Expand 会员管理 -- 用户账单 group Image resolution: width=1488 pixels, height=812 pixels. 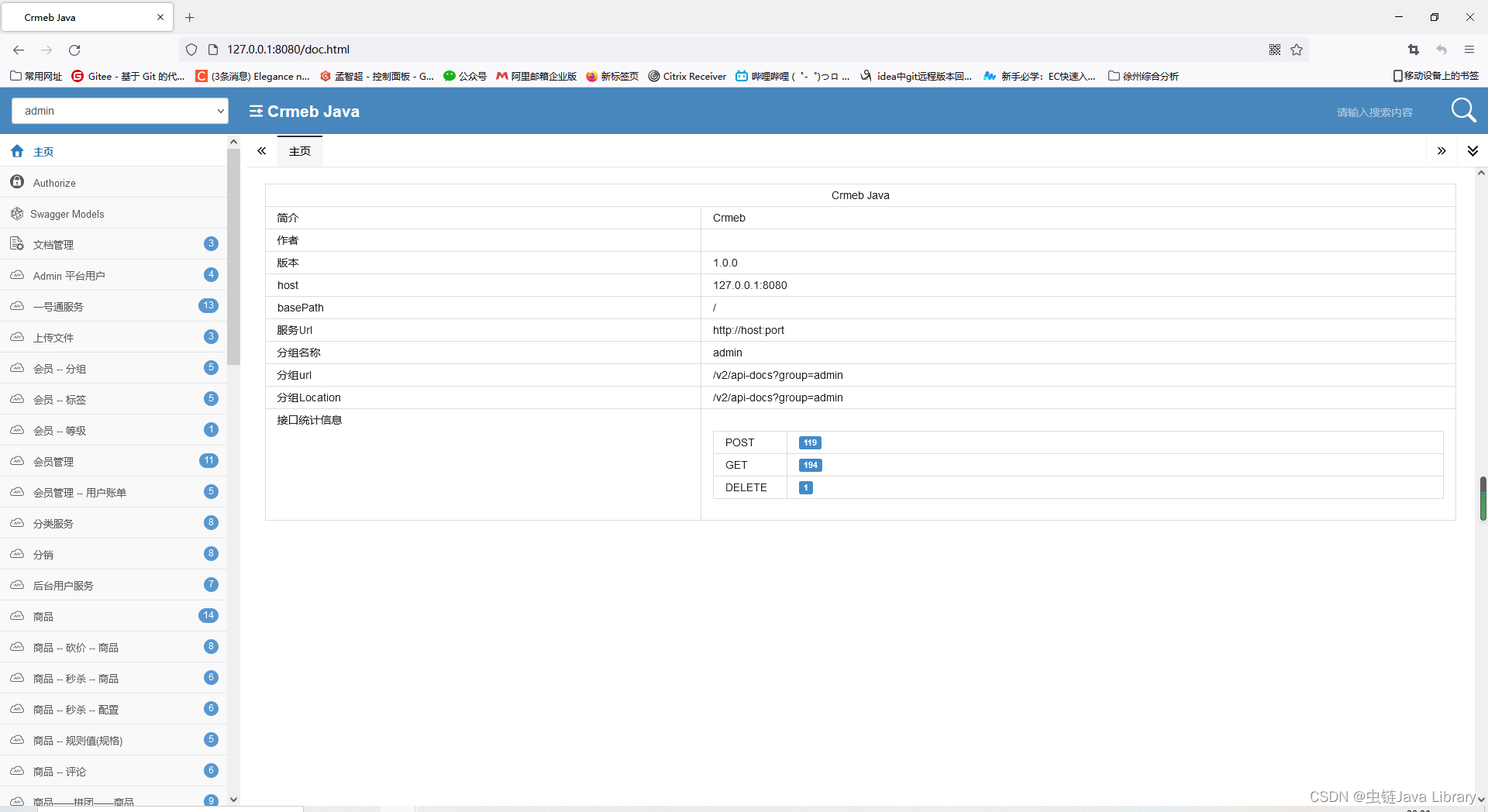[x=113, y=492]
